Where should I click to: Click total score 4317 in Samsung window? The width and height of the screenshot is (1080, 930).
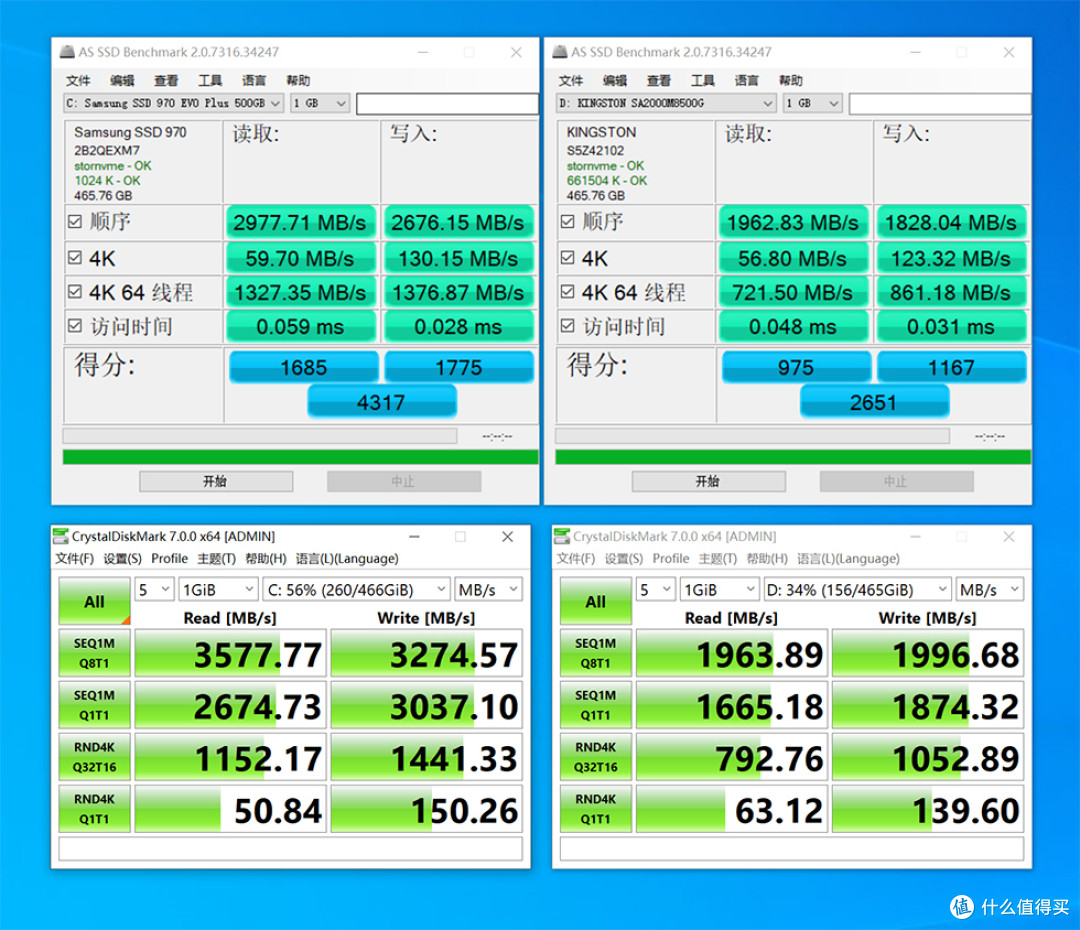coord(382,402)
